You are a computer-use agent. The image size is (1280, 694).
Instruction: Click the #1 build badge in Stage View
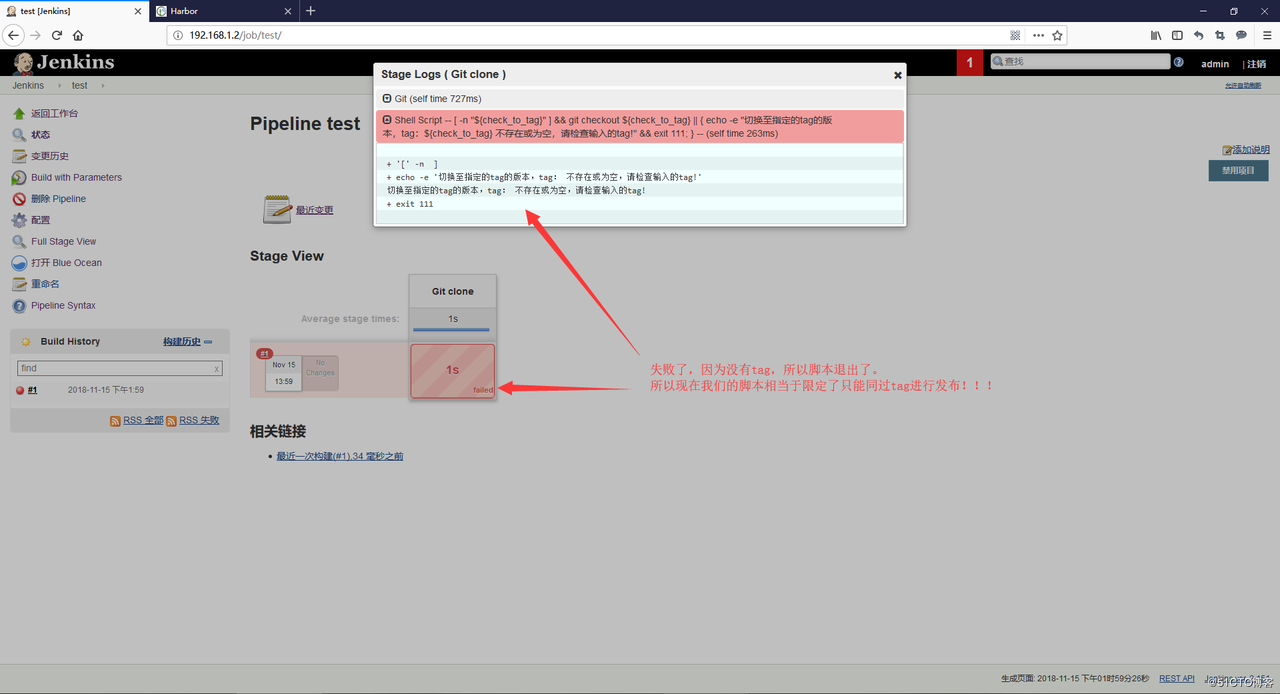coord(264,353)
